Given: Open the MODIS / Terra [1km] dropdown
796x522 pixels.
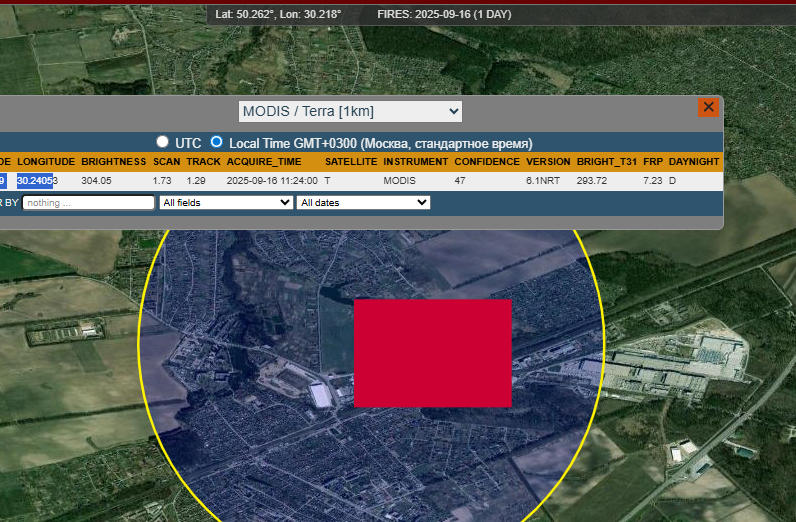Looking at the screenshot, I should pos(350,111).
